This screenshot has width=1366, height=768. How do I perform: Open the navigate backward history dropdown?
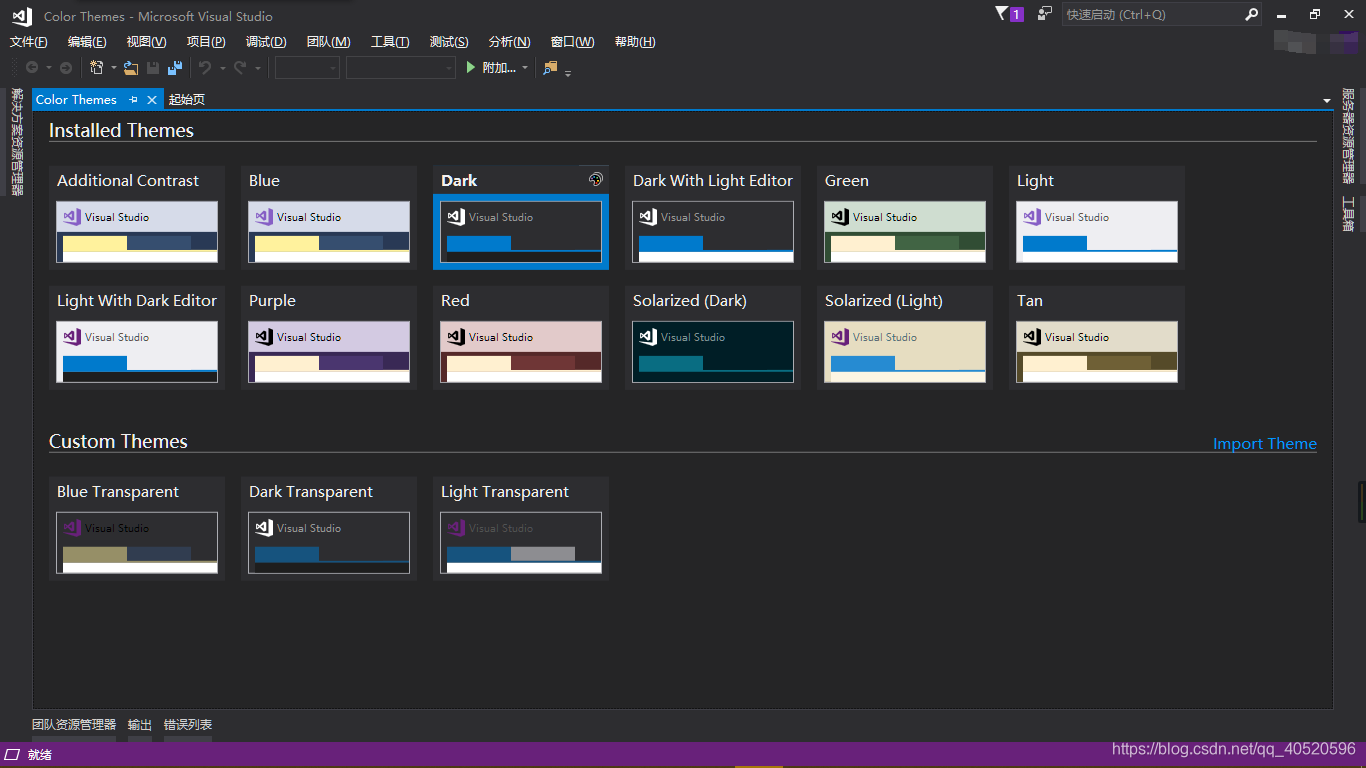47,68
